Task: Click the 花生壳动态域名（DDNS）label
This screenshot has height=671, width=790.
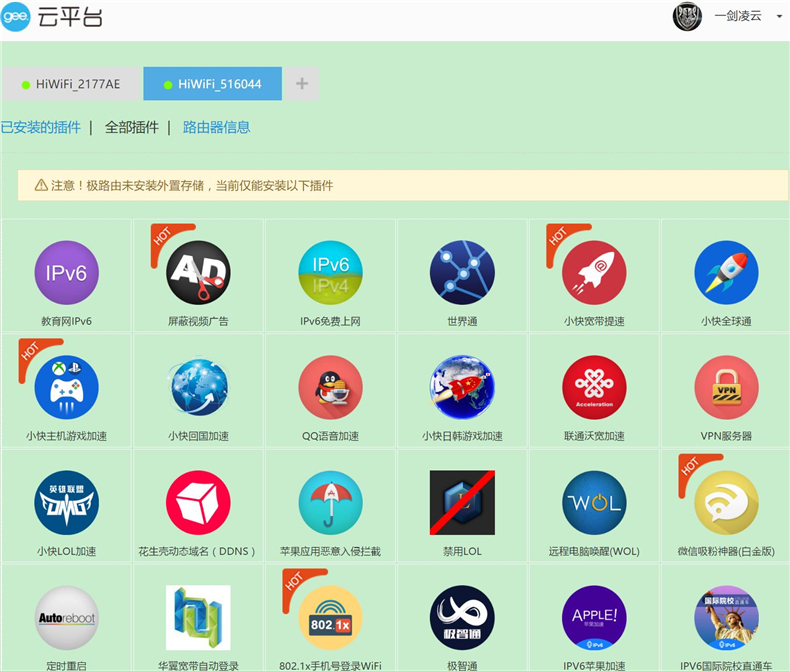Action: 197,552
